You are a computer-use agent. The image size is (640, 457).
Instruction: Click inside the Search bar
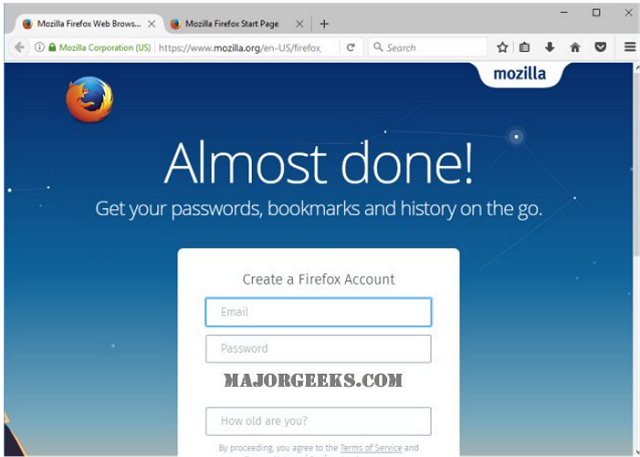(x=428, y=47)
